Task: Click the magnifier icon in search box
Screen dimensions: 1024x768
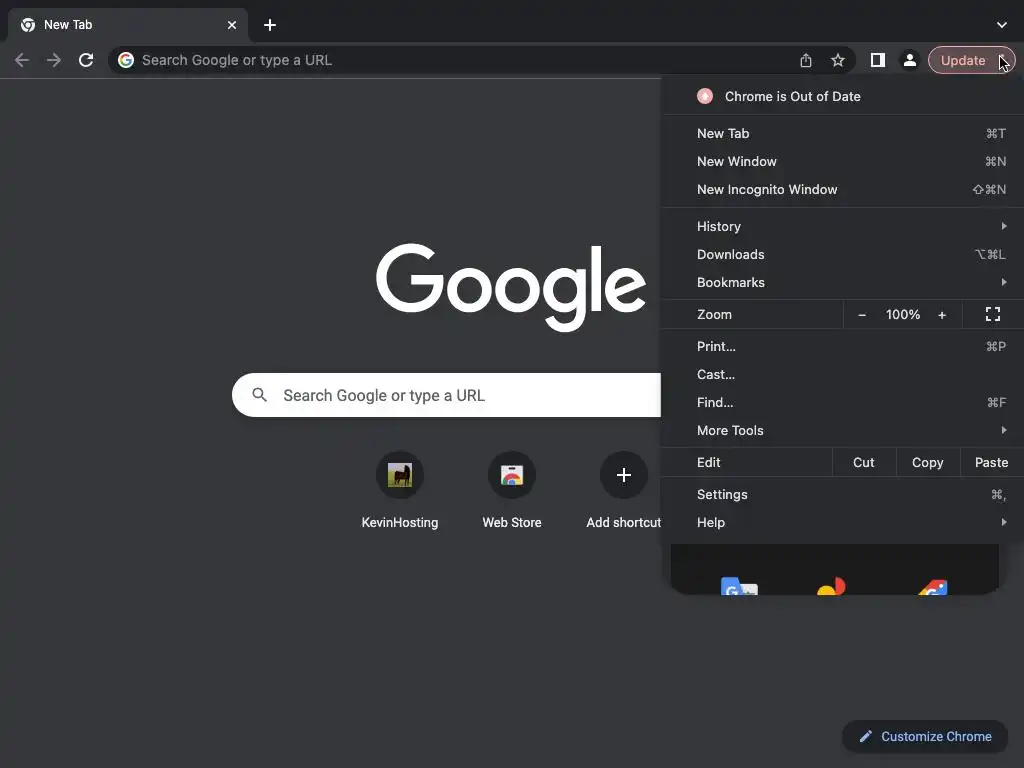Action: [259, 395]
